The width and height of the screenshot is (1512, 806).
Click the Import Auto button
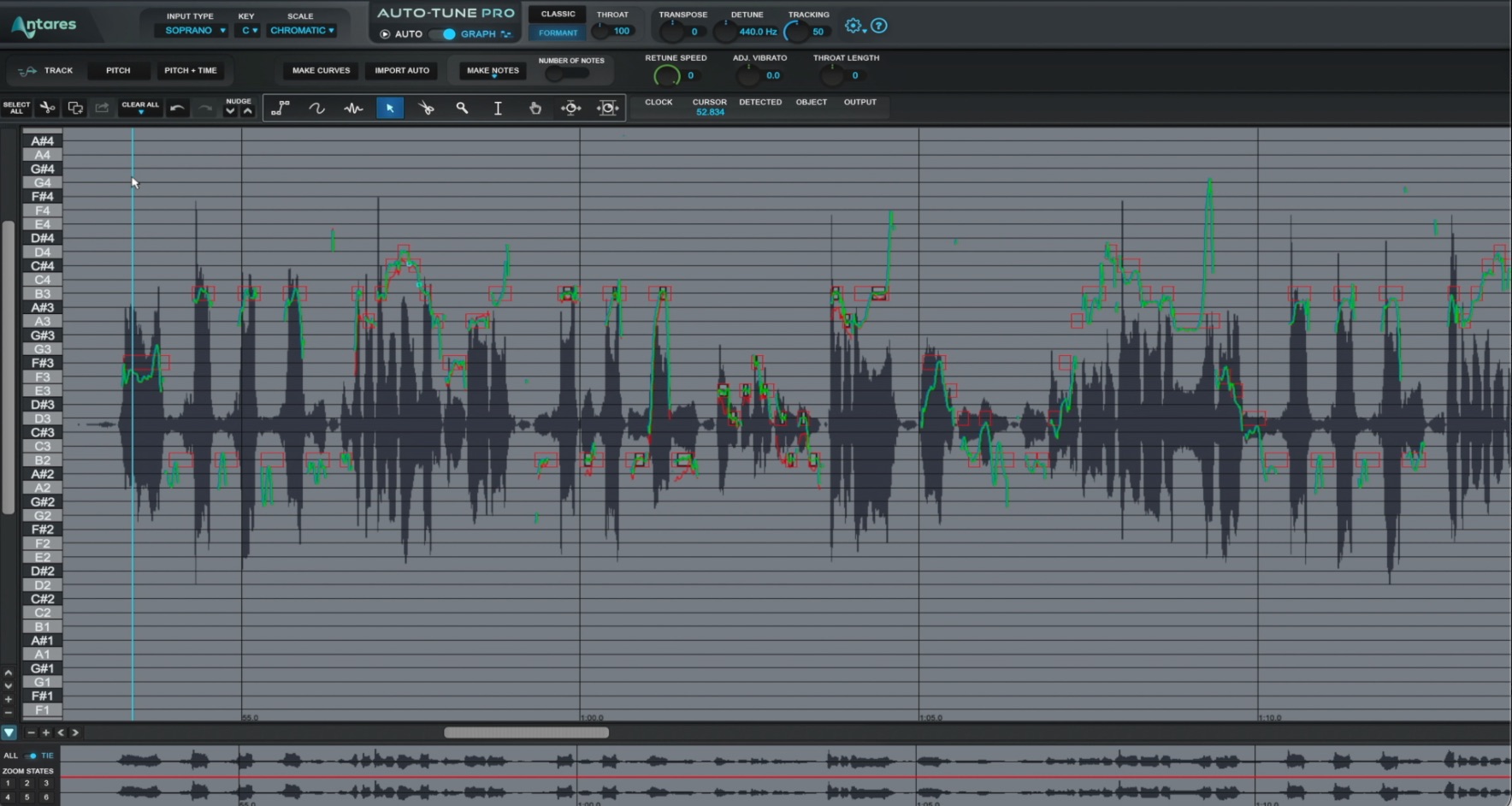click(x=402, y=70)
